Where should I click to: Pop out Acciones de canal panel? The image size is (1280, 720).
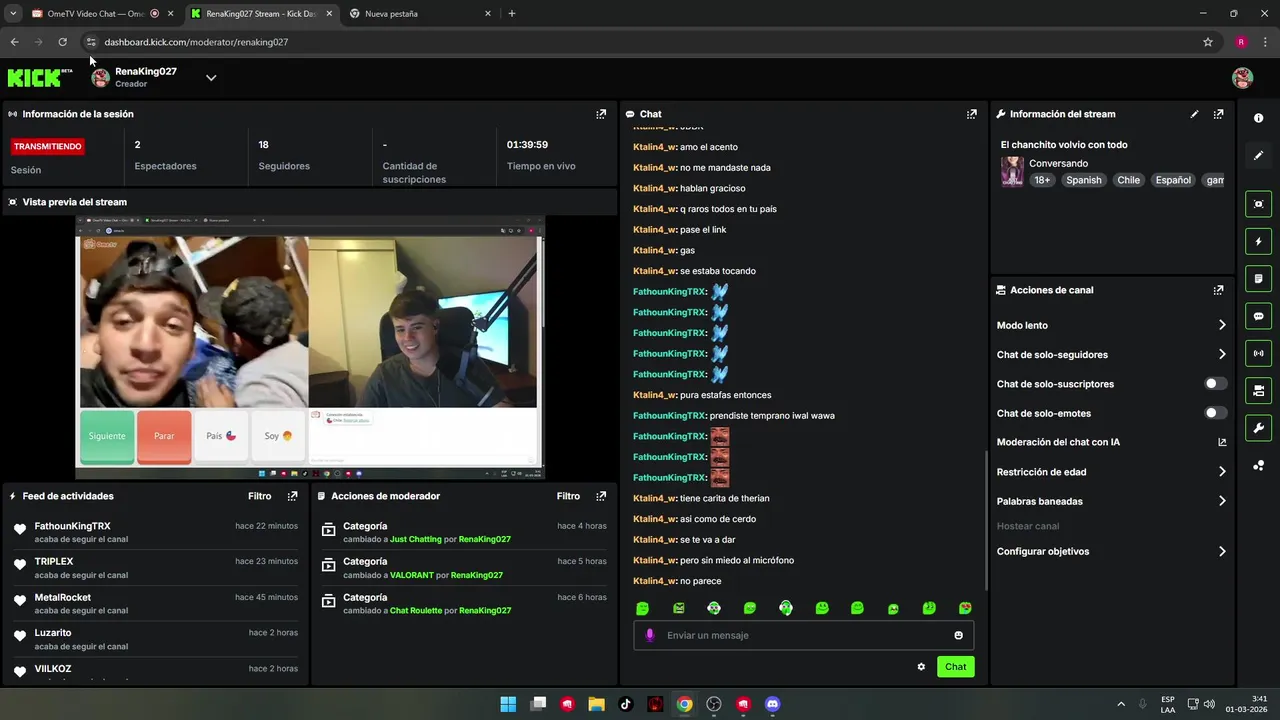1218,290
